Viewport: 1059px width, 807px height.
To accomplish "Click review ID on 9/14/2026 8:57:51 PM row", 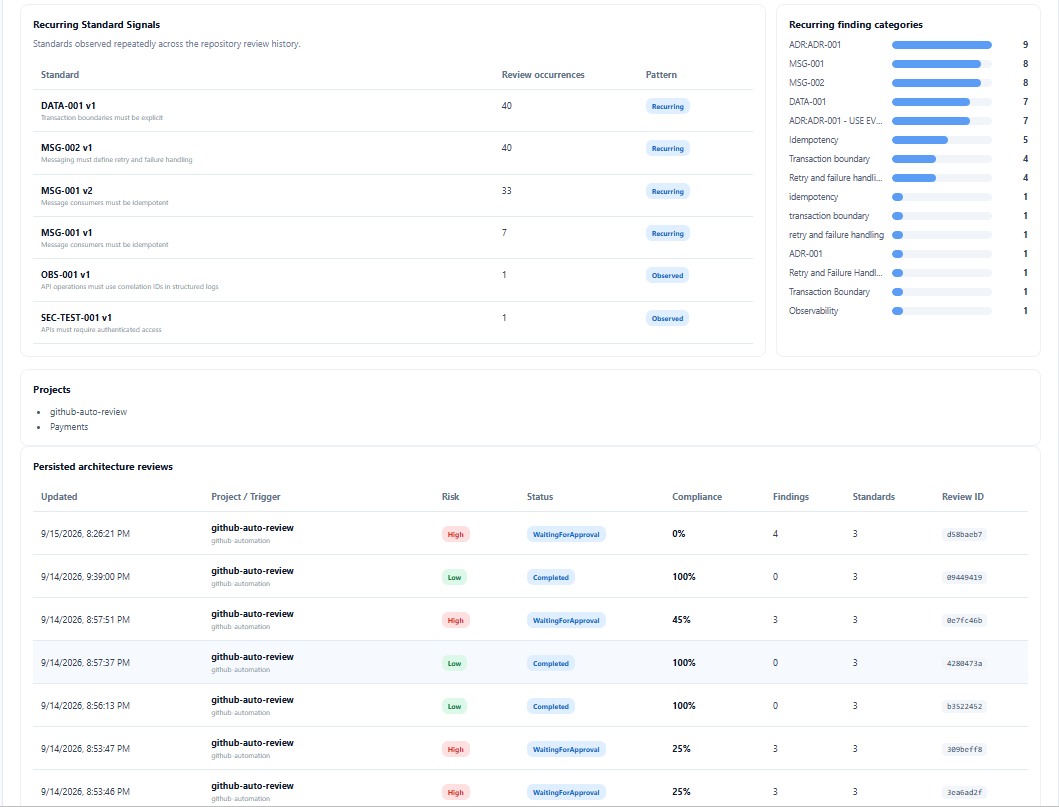I will [964, 621].
